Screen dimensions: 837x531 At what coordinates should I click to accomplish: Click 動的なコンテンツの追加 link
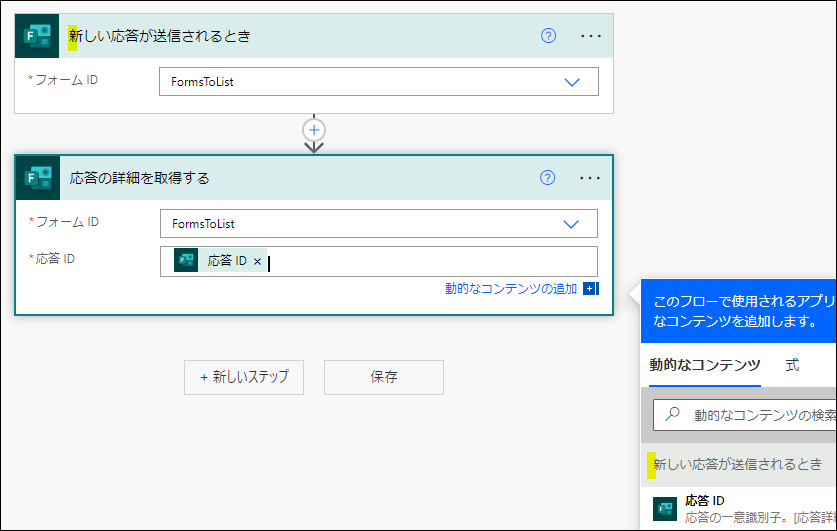coord(511,289)
